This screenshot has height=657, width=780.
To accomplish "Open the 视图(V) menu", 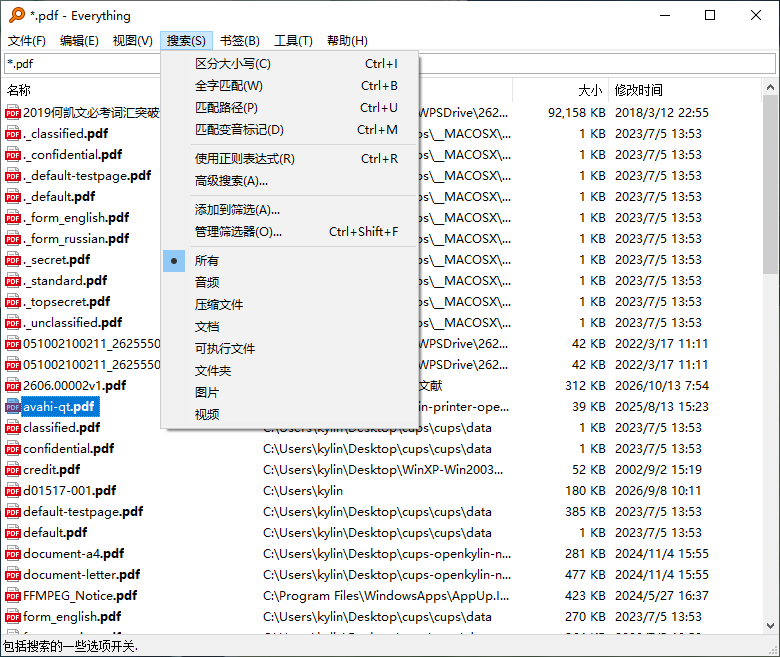I will pos(132,41).
